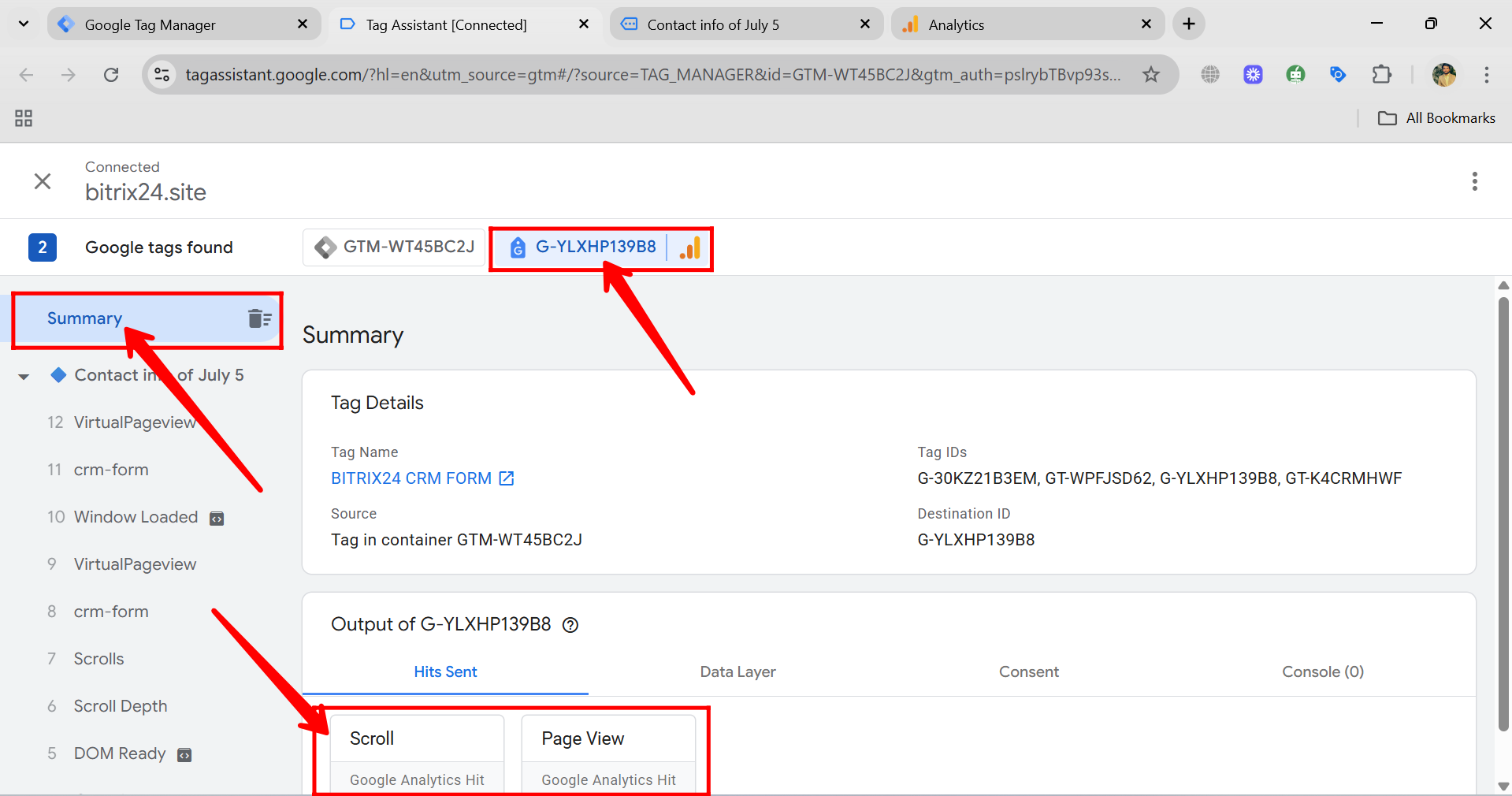The height and width of the screenshot is (796, 1512).
Task: Open the tab search dropdown arrow
Action: (x=24, y=24)
